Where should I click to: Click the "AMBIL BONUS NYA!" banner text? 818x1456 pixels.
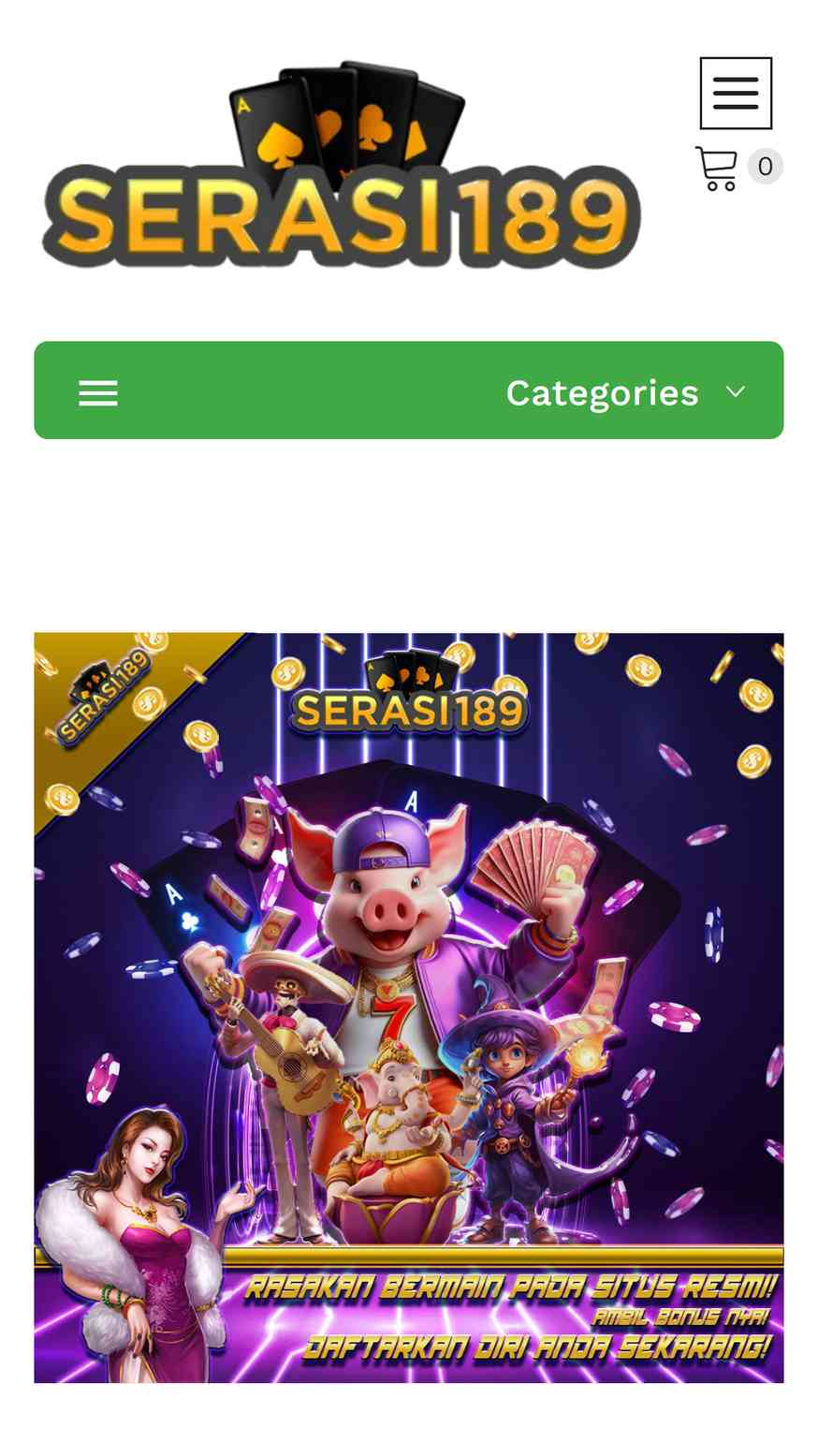click(680, 1317)
